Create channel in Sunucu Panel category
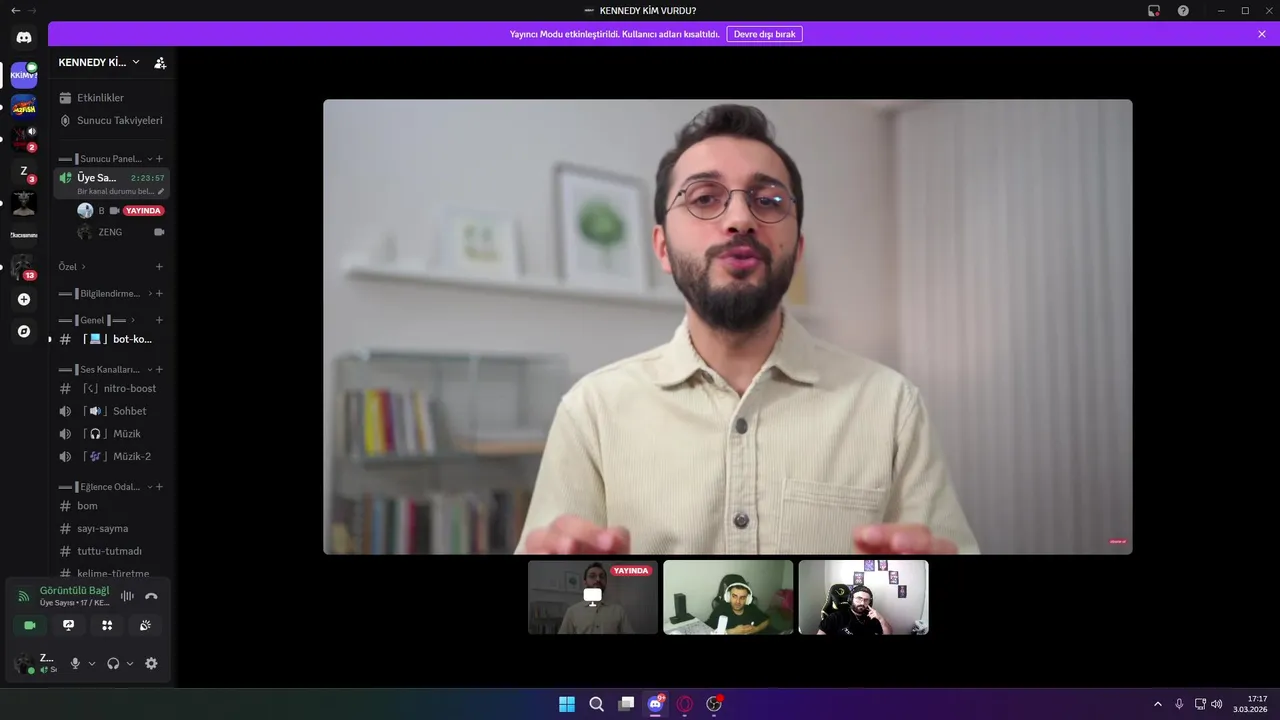 159,159
